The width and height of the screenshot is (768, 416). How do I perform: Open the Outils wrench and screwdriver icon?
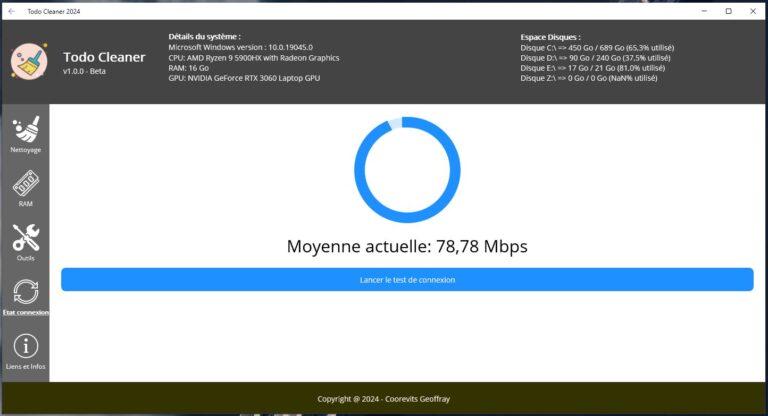(x=26, y=238)
